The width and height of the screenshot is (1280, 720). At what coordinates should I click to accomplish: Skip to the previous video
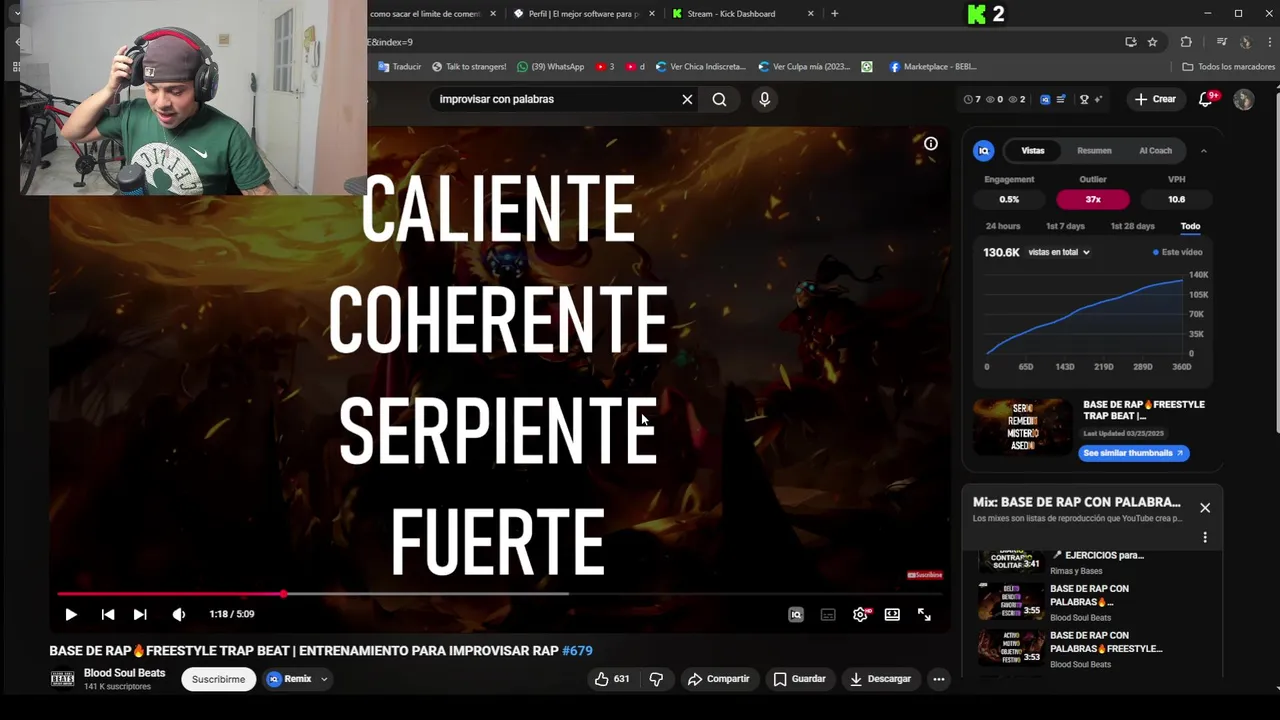point(108,614)
